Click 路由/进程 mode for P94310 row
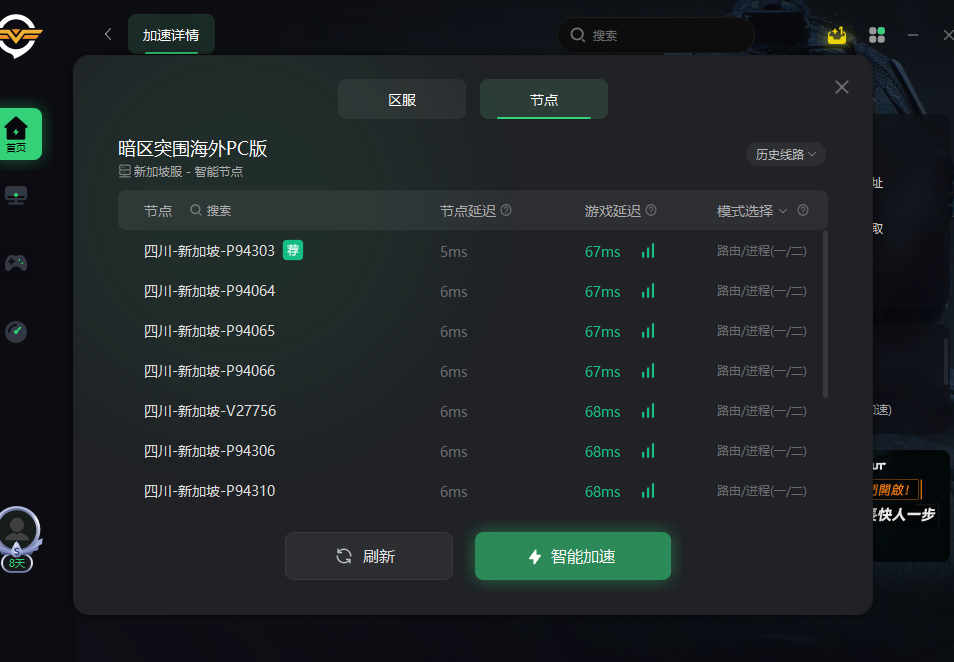The width and height of the screenshot is (954, 662). pyautogui.click(x=762, y=491)
